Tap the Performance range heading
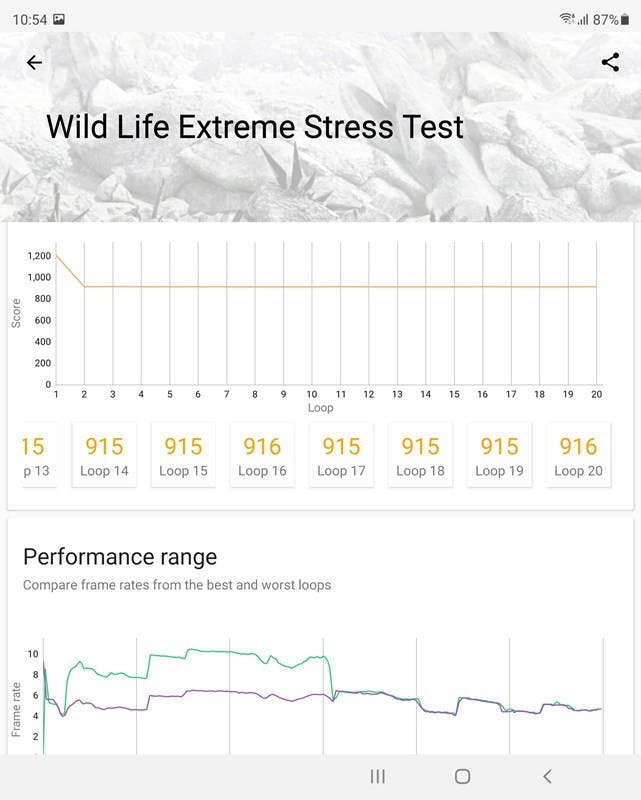Screen dimensions: 641x800 click(120, 557)
